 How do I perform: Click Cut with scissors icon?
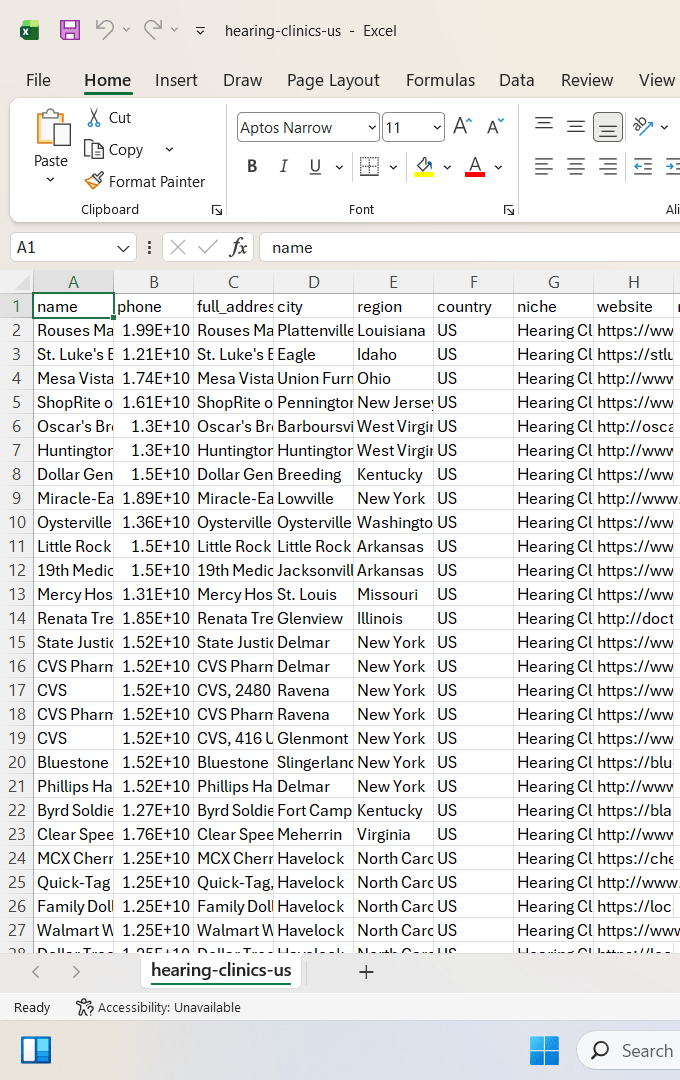(x=109, y=118)
